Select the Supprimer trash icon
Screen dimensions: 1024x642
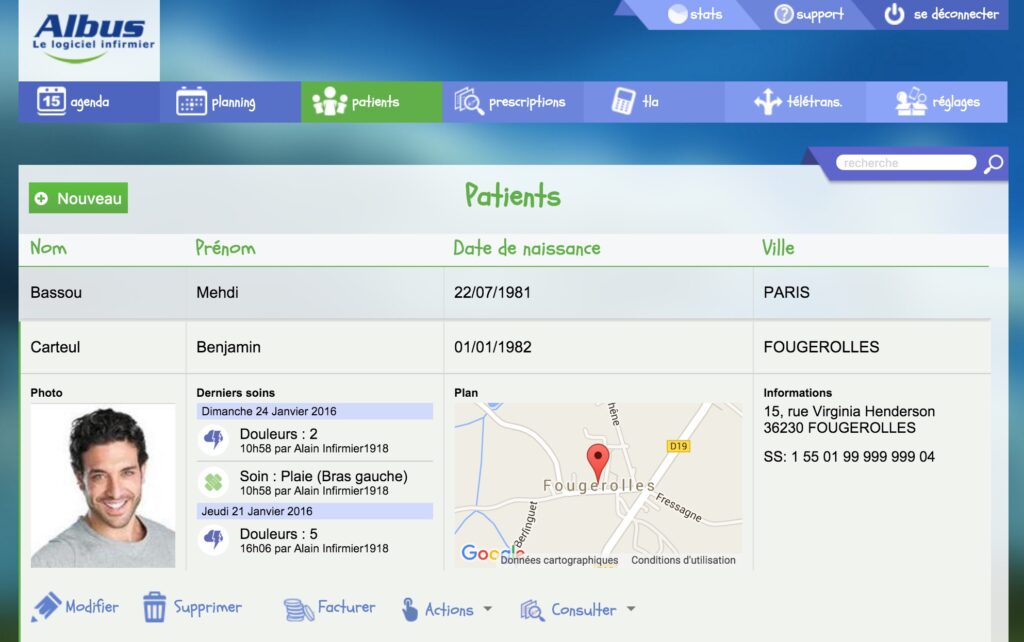[156, 608]
